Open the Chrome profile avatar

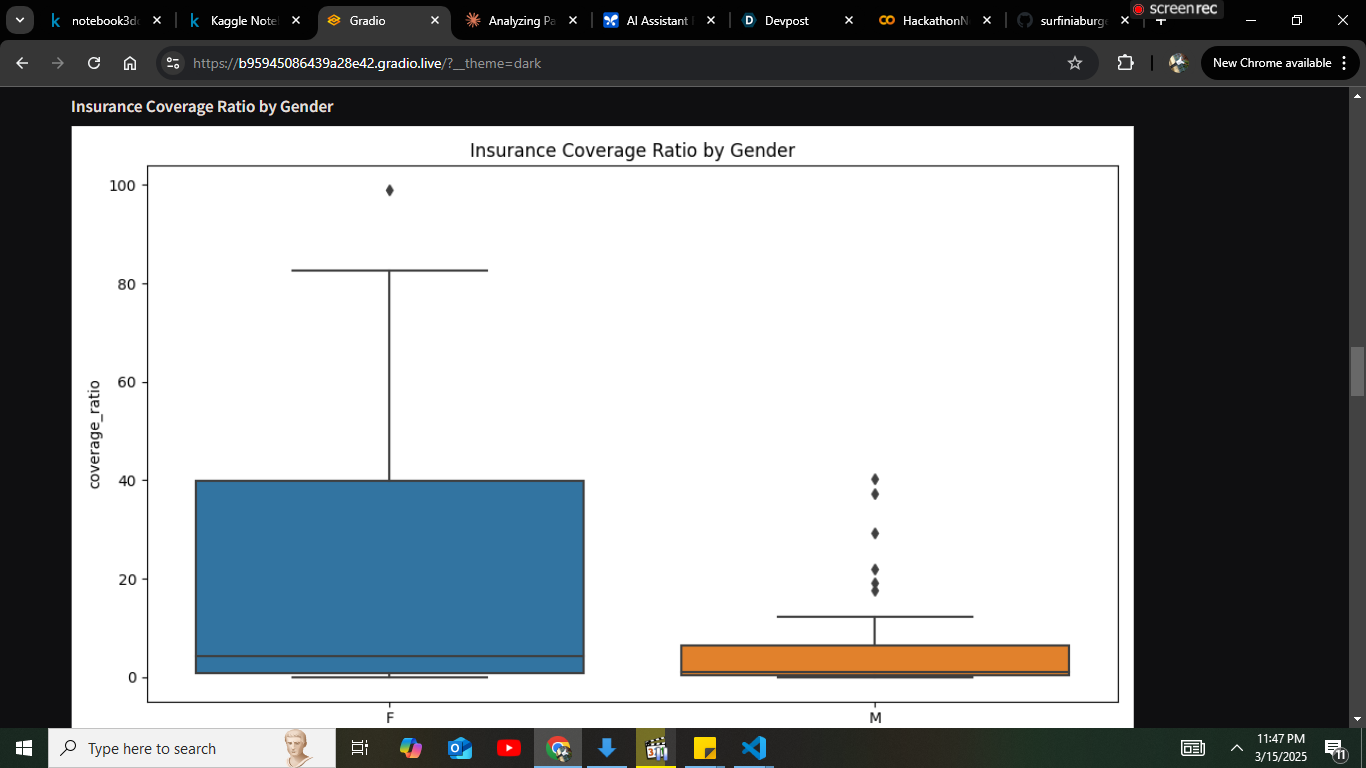(1177, 63)
